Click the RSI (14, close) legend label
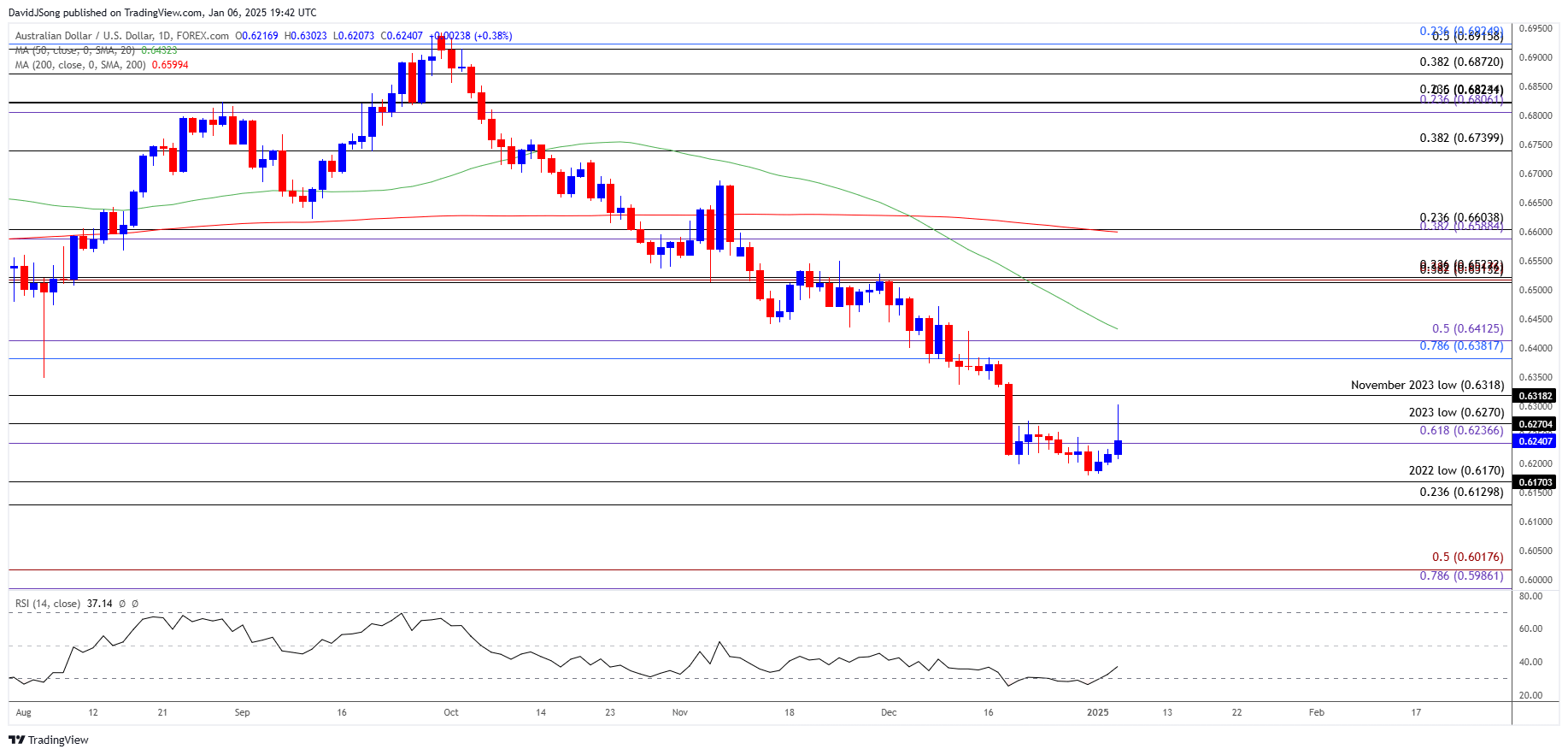1568x755 pixels. pyautogui.click(x=48, y=604)
